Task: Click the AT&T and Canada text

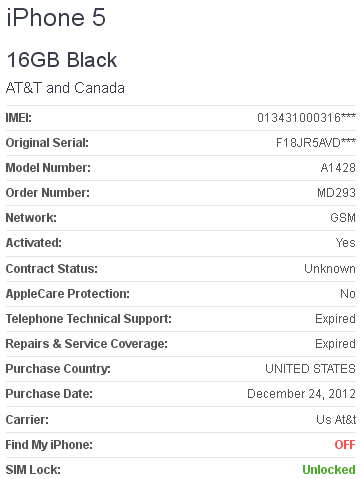Action: pyautogui.click(x=65, y=88)
